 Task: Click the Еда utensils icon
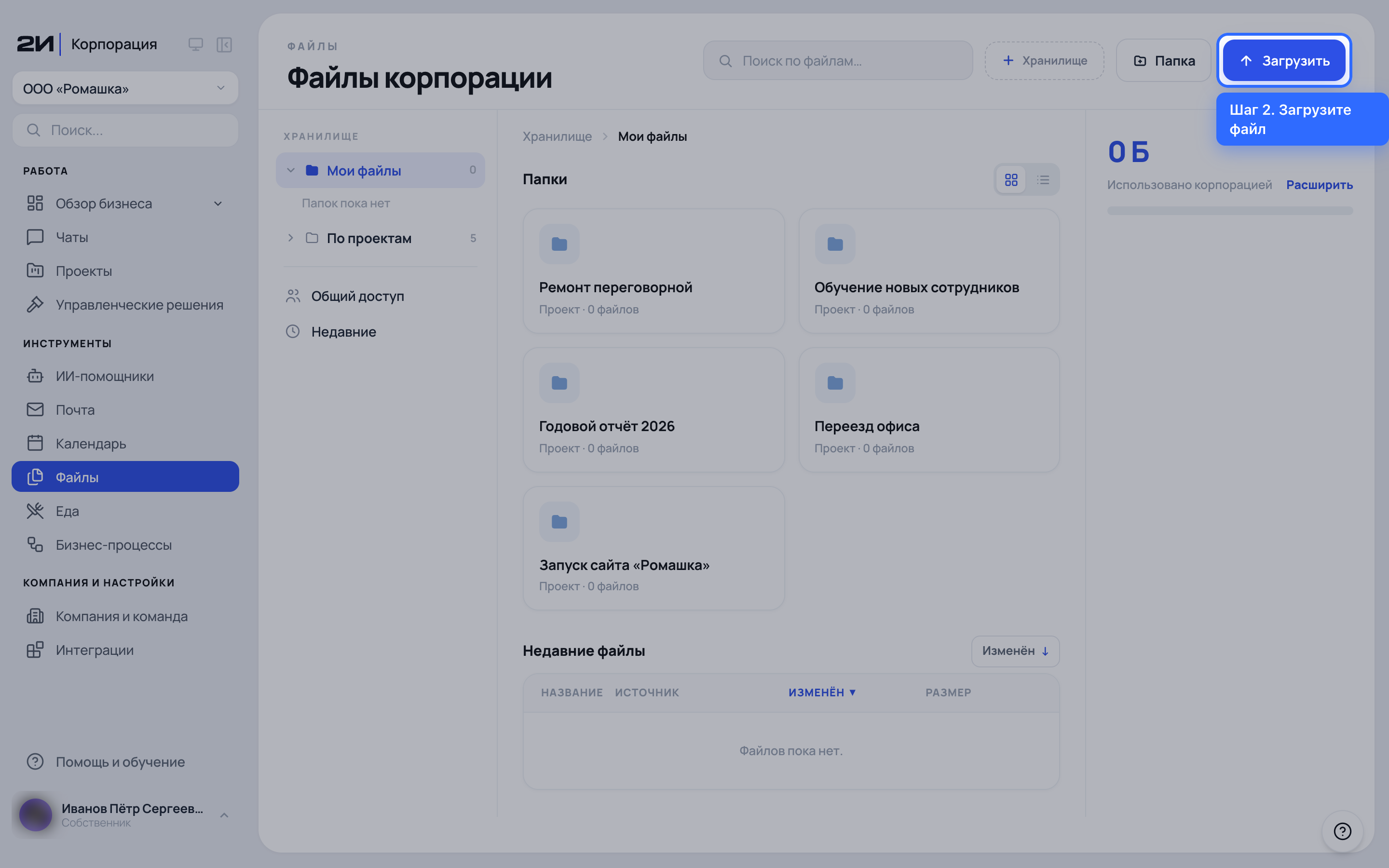35,511
